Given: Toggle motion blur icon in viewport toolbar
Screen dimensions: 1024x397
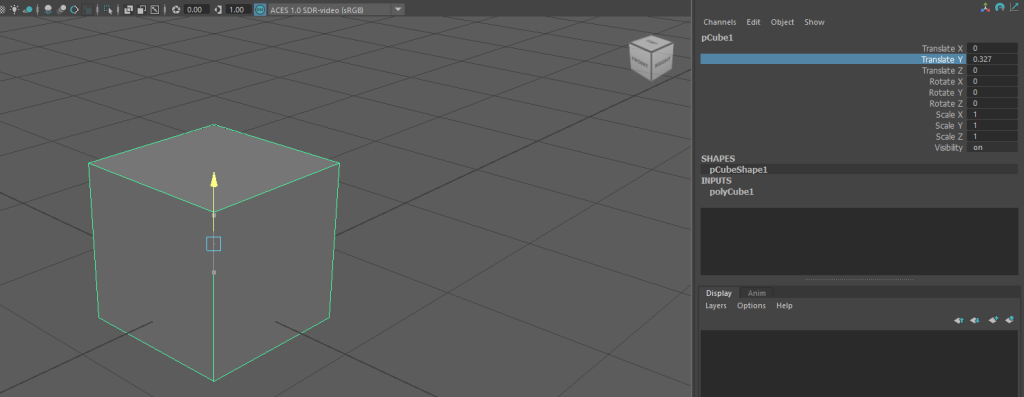Looking at the screenshot, I should click(x=61, y=10).
